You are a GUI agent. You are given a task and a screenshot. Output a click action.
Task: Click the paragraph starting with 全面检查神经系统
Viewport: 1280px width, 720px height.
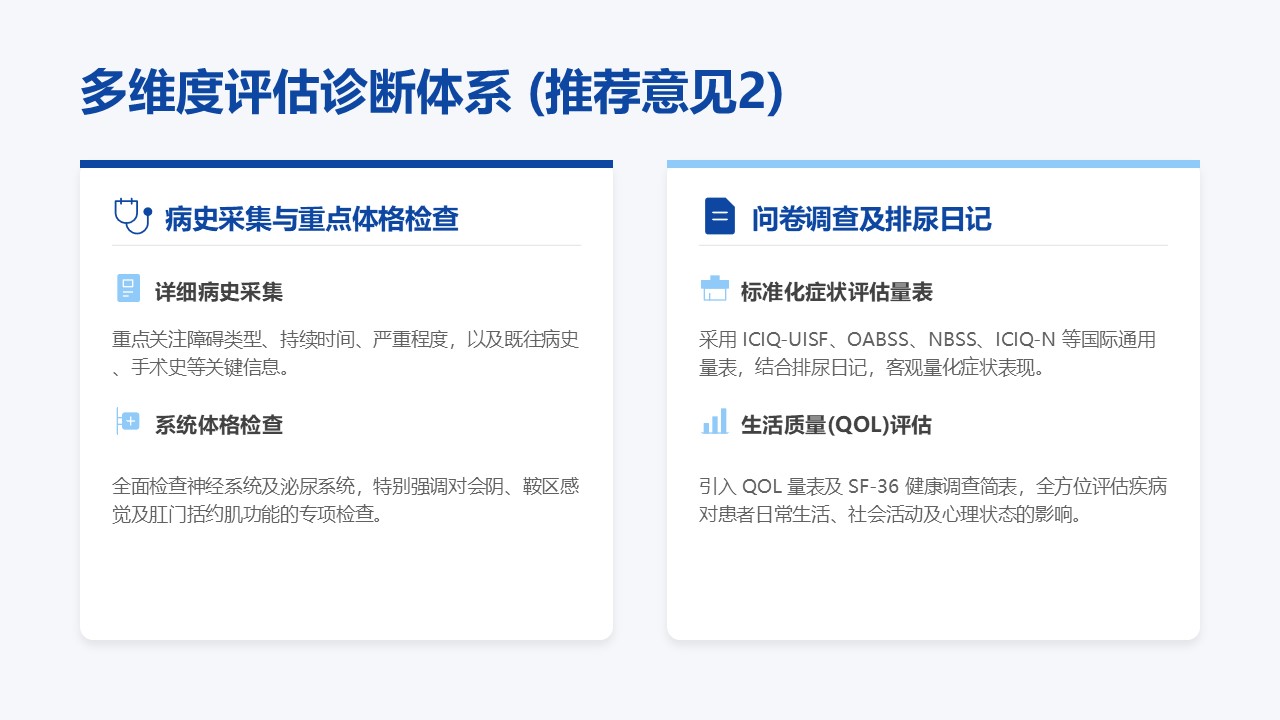tap(346, 500)
